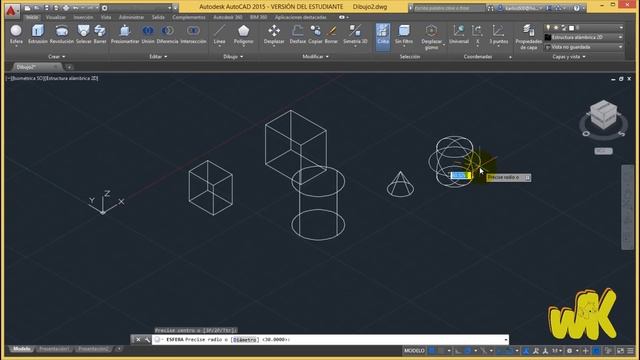Click the Borrar erase tool
The image size is (640, 360).
point(331,34)
